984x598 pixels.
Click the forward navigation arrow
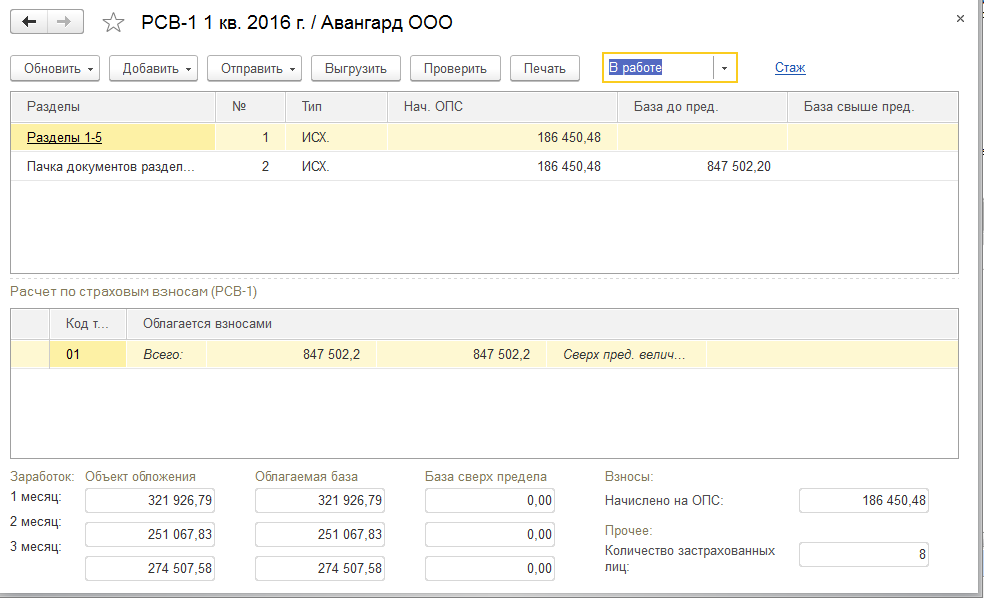65,21
